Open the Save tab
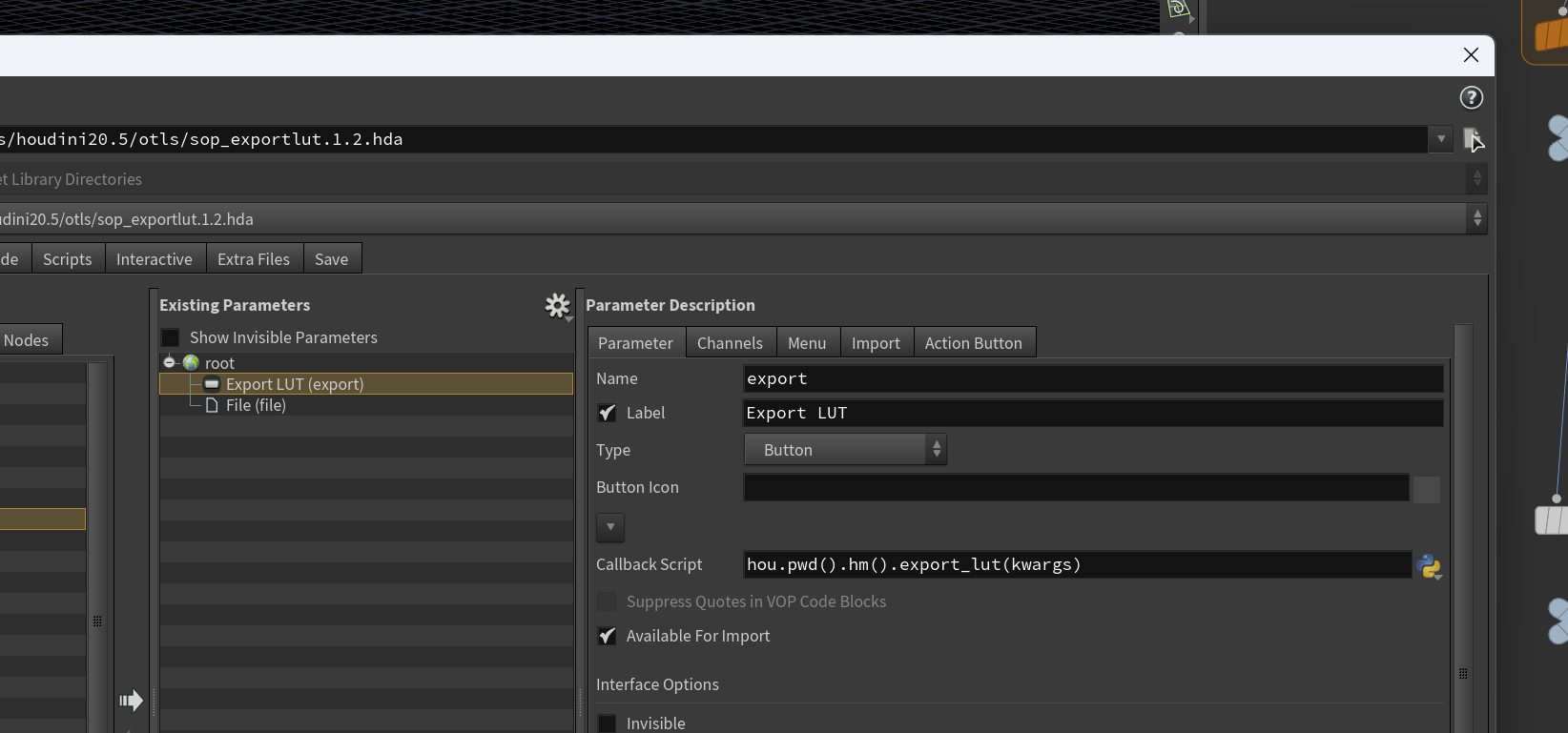Screen dimensions: 1568x733 [332, 259]
